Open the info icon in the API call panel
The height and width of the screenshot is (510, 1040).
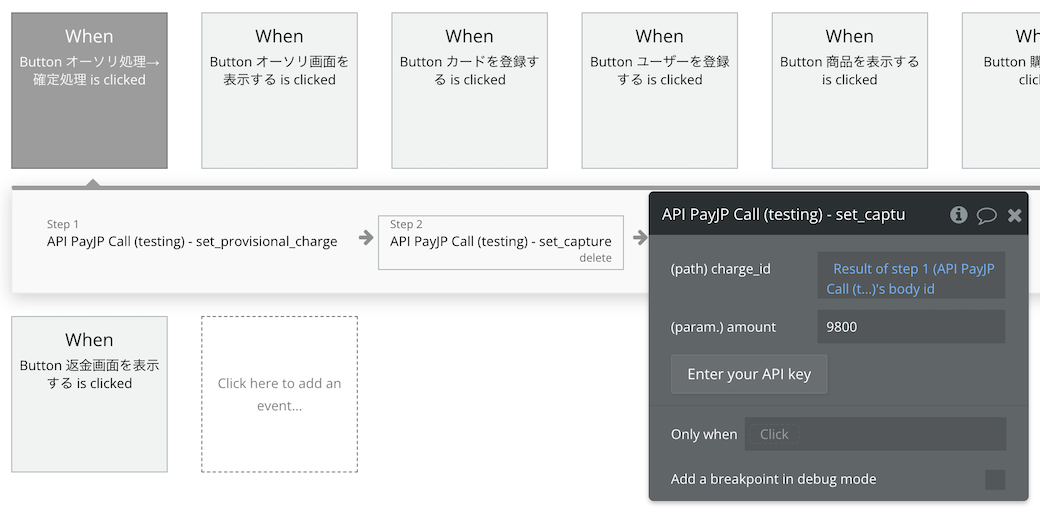[x=958, y=214]
